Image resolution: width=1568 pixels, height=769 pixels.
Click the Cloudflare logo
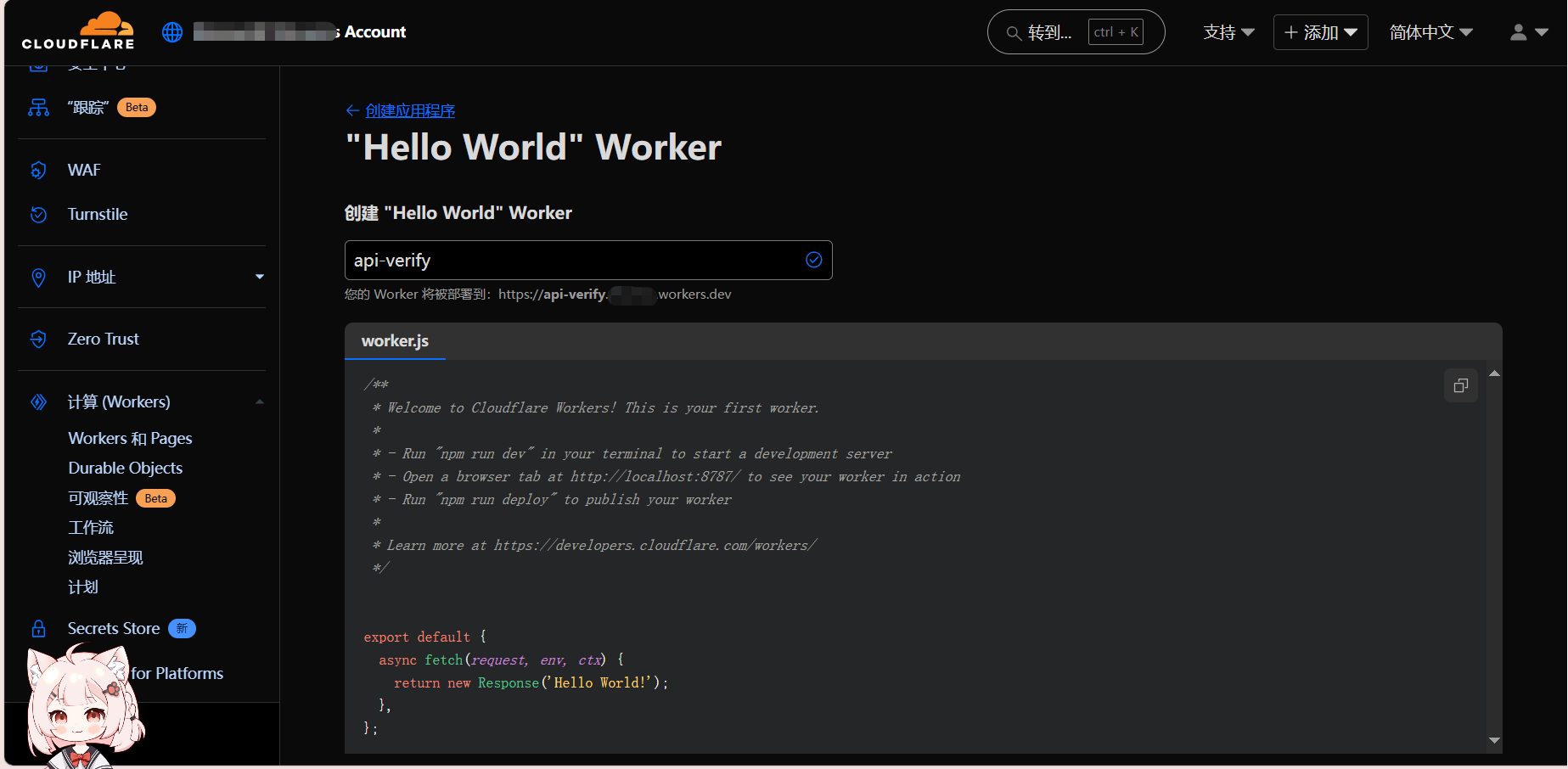[x=78, y=31]
